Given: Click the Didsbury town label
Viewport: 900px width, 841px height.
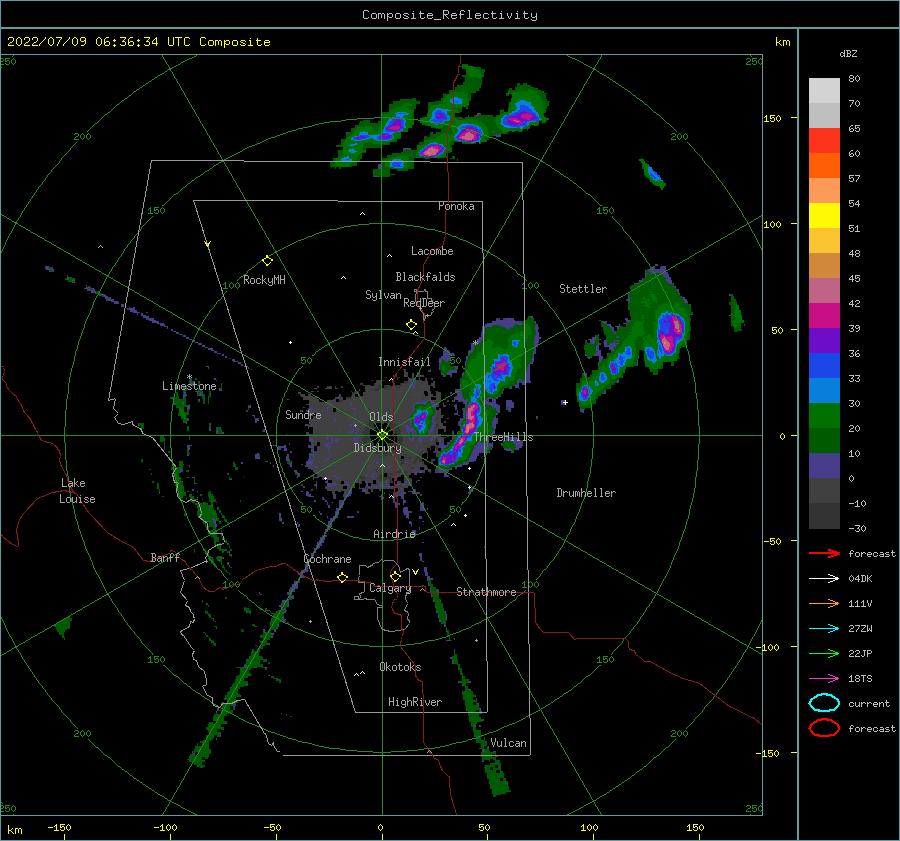Looking at the screenshot, I should click(378, 448).
